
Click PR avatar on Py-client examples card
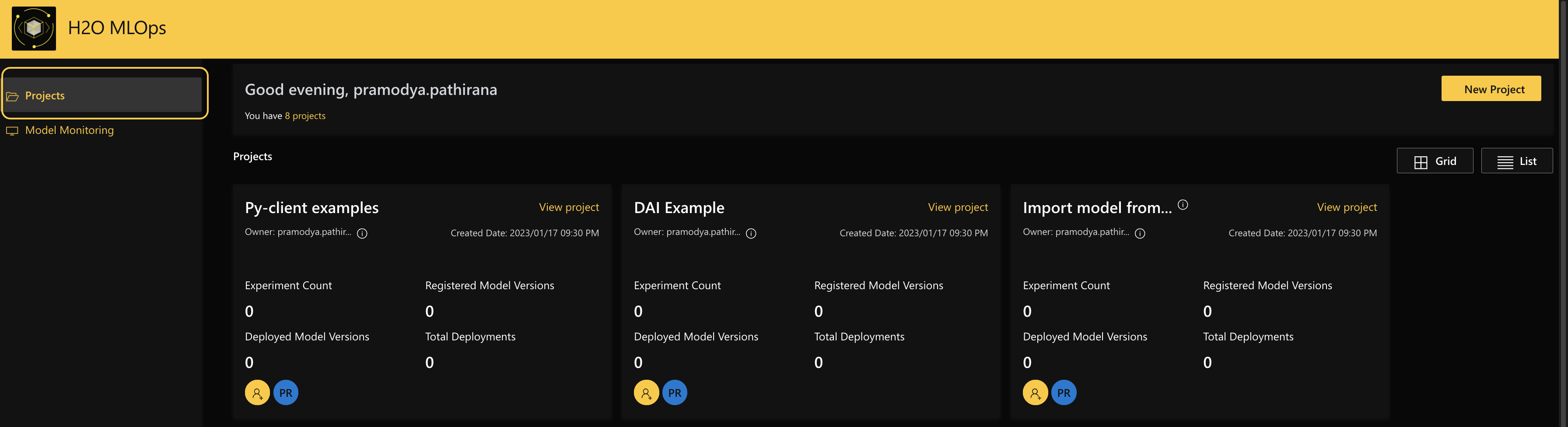click(x=286, y=393)
